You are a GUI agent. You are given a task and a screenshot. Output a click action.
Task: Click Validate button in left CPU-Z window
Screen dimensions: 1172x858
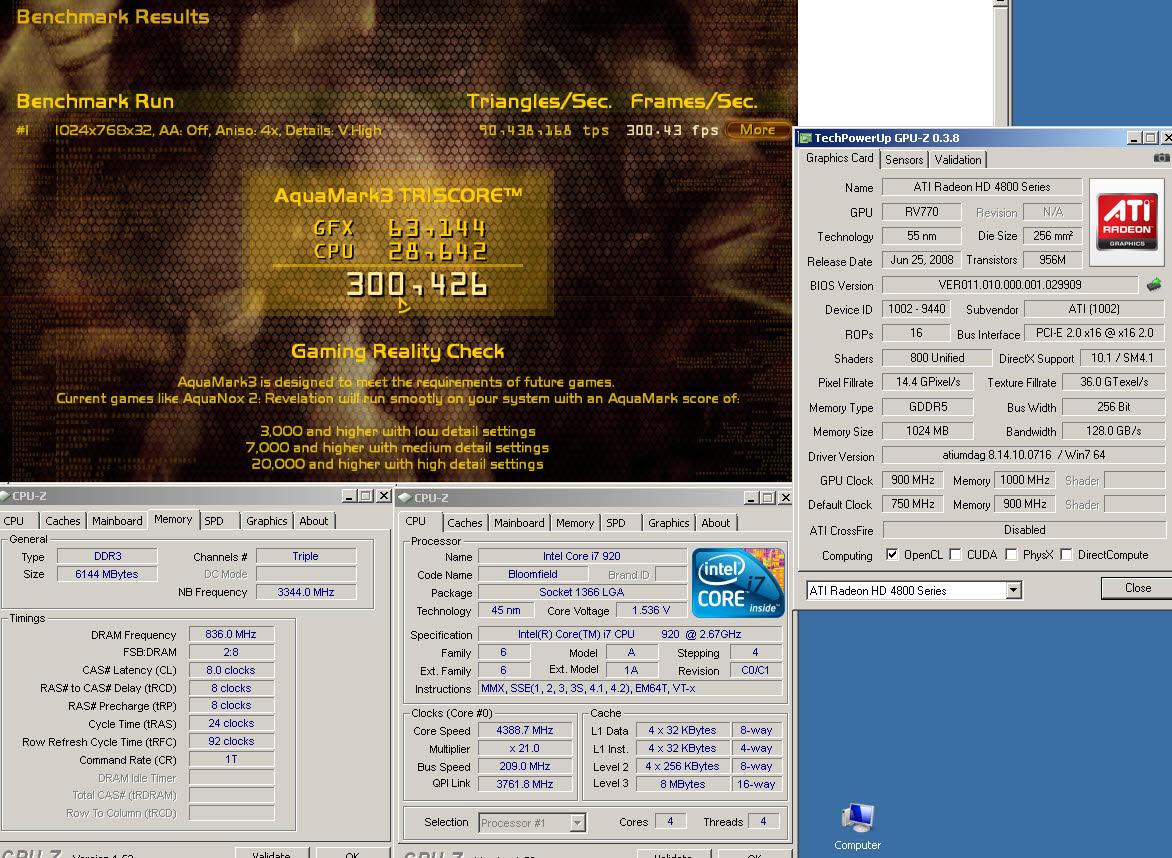coord(271,853)
